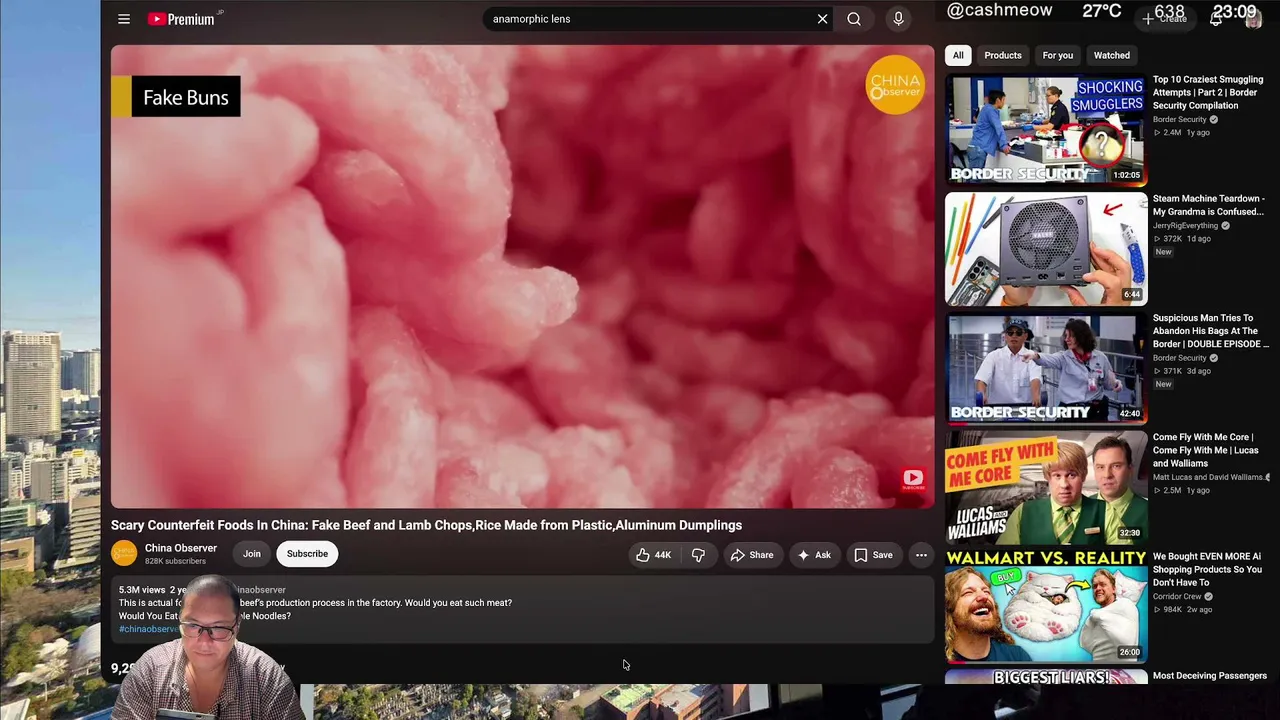Click title "Suspicious Man Tries To Abandon His Bags"
Image resolution: width=1280 pixels, height=720 pixels.
[x=1210, y=331]
